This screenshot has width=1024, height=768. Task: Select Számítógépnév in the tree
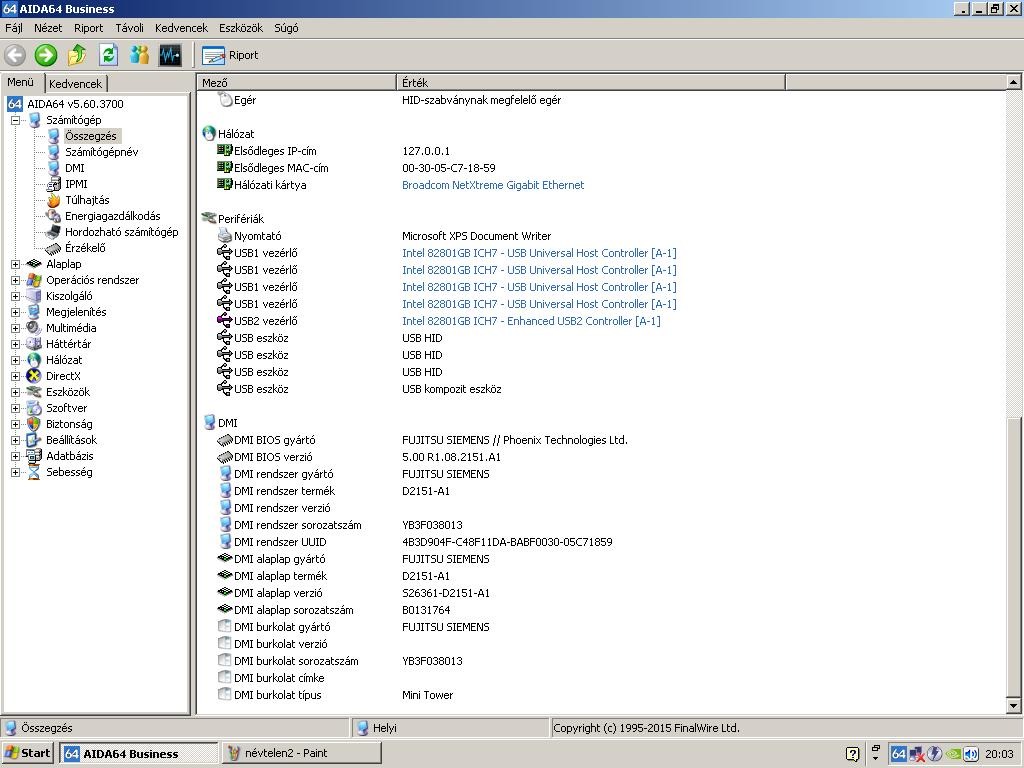(x=101, y=152)
